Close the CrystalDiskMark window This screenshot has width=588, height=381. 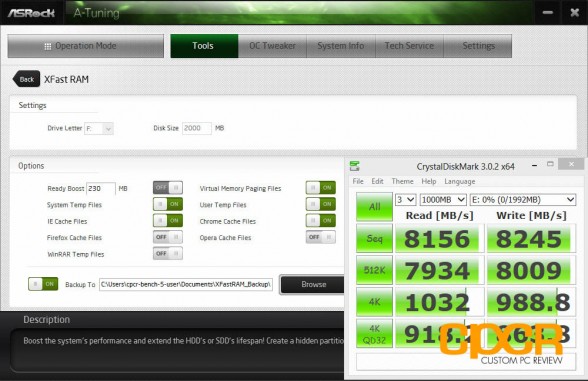[571, 164]
